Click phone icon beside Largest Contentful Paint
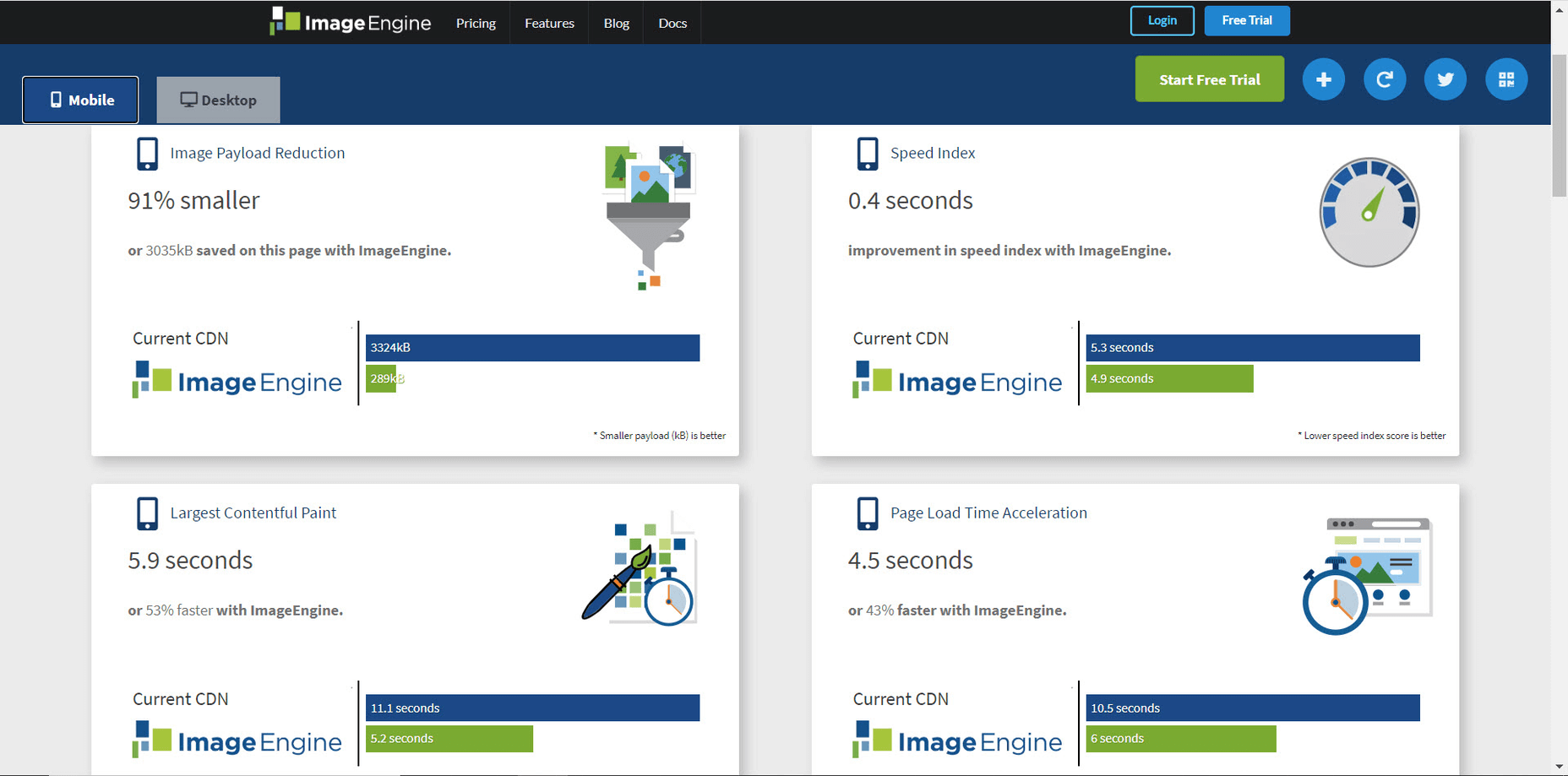The height and width of the screenshot is (776, 1568). click(x=147, y=513)
